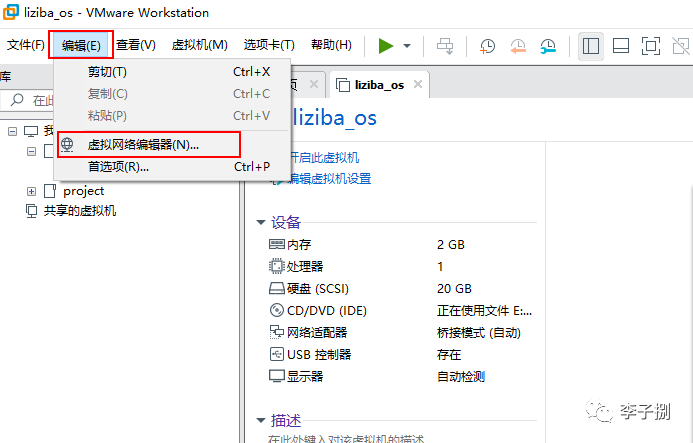Open 首选项(R)... entry

[x=172, y=167]
